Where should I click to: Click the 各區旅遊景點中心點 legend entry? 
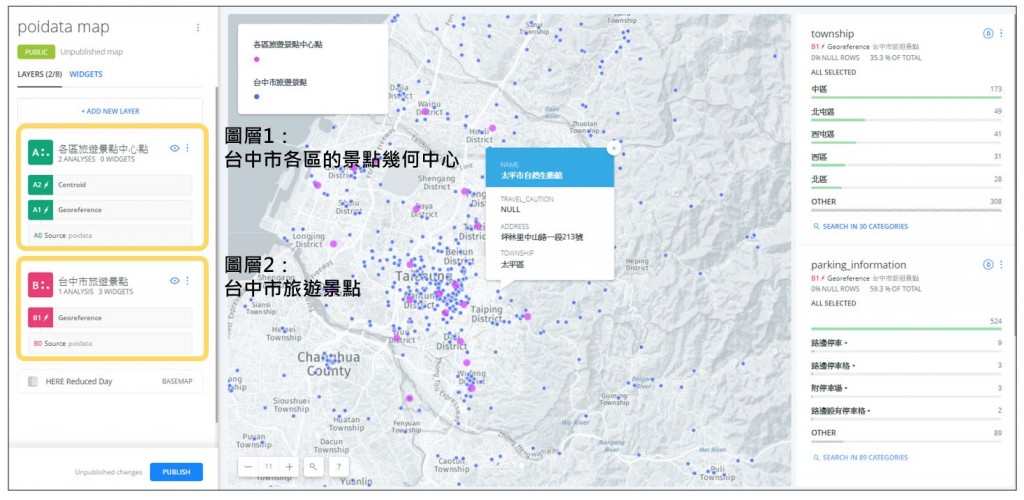point(287,45)
